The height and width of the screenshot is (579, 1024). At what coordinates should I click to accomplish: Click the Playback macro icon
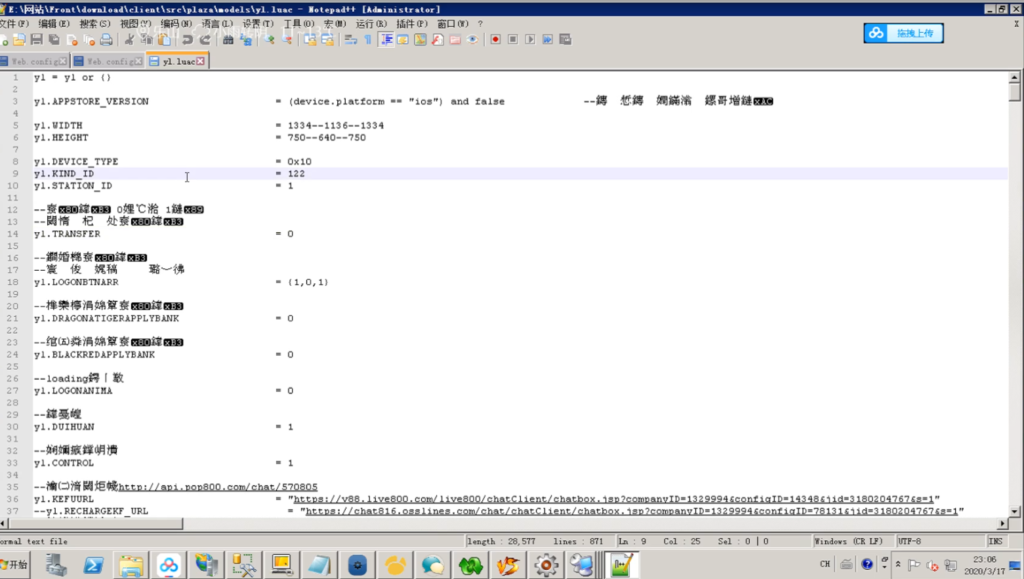[530, 40]
